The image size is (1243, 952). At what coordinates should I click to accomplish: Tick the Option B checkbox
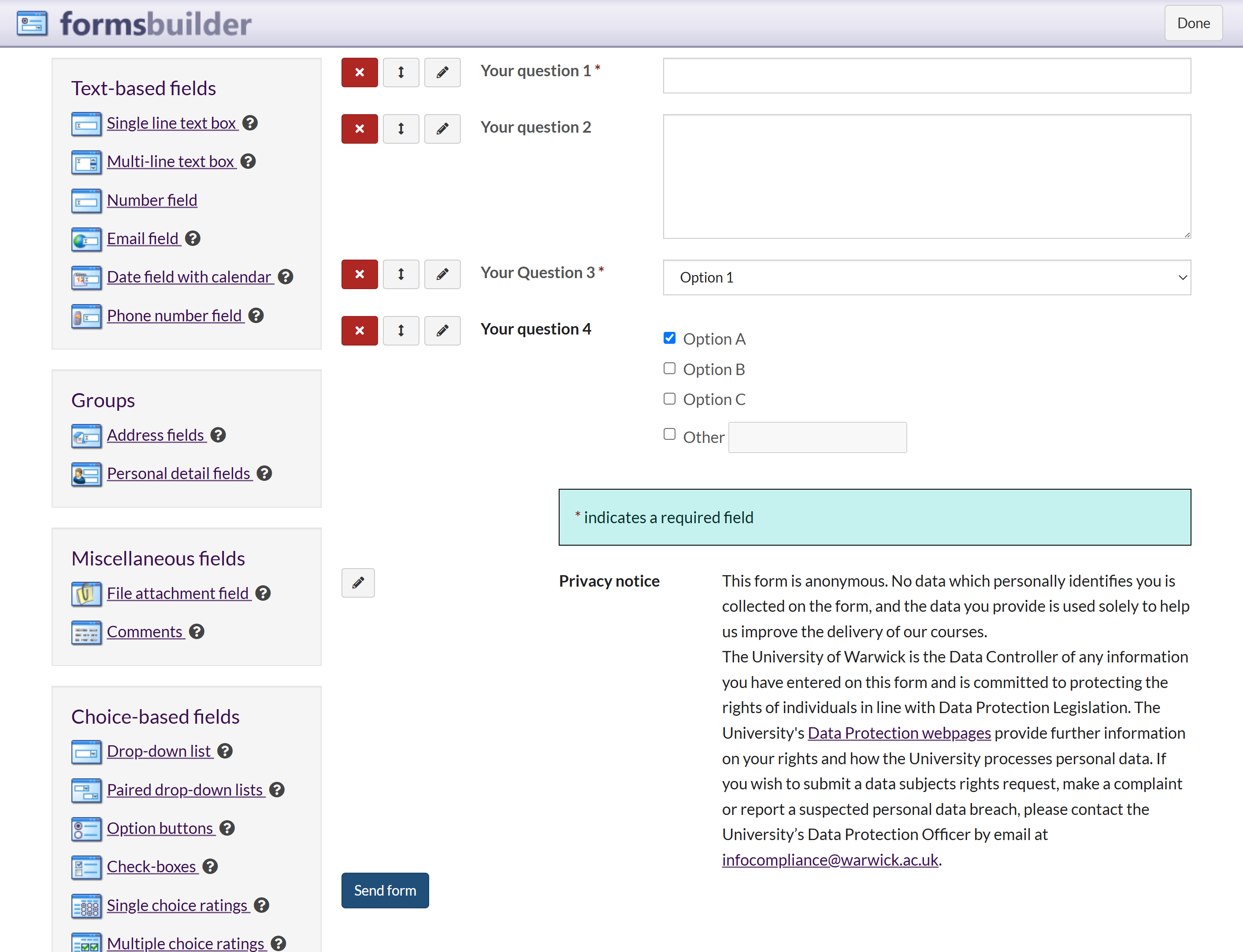(x=669, y=369)
